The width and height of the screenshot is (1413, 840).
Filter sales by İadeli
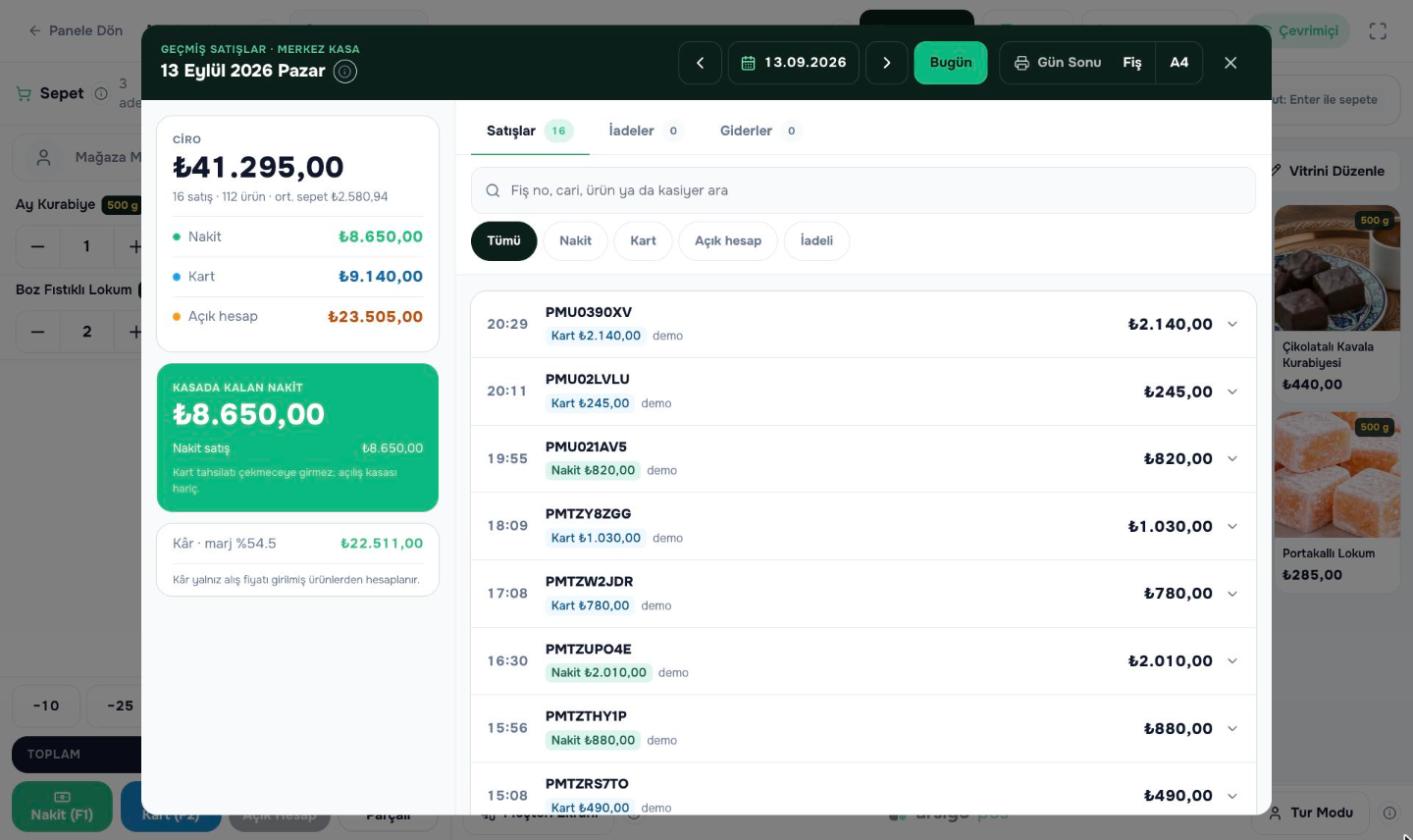[817, 241]
